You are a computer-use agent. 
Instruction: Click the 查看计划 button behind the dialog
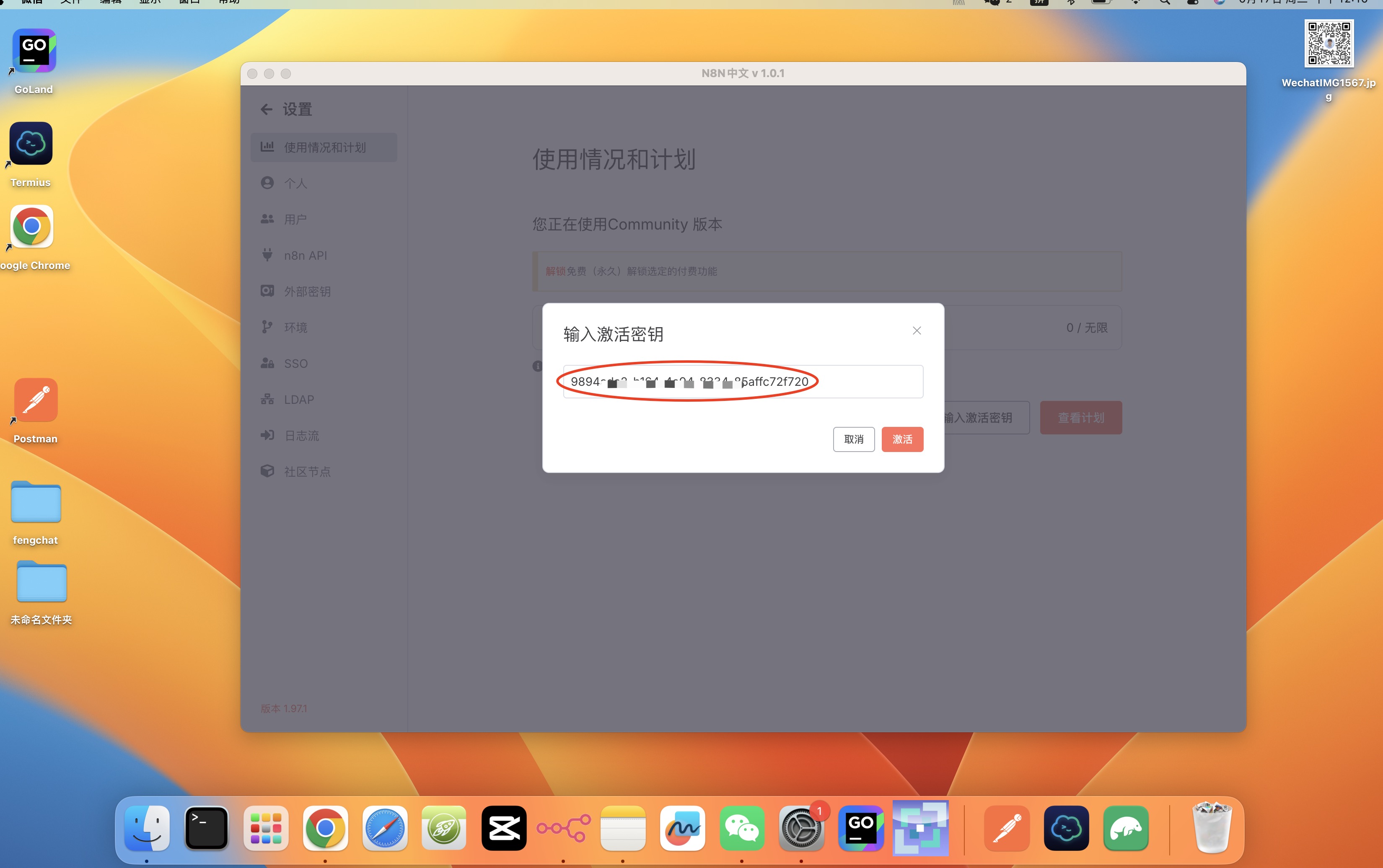tap(1080, 418)
